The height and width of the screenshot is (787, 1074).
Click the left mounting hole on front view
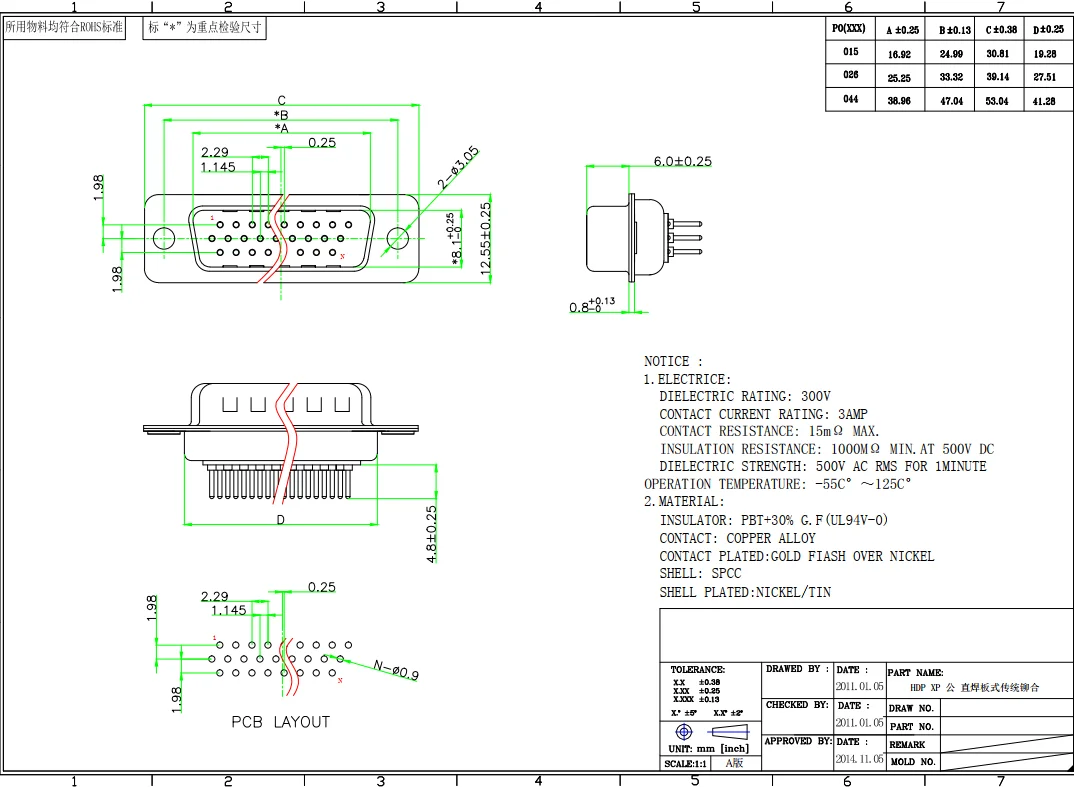(163, 238)
